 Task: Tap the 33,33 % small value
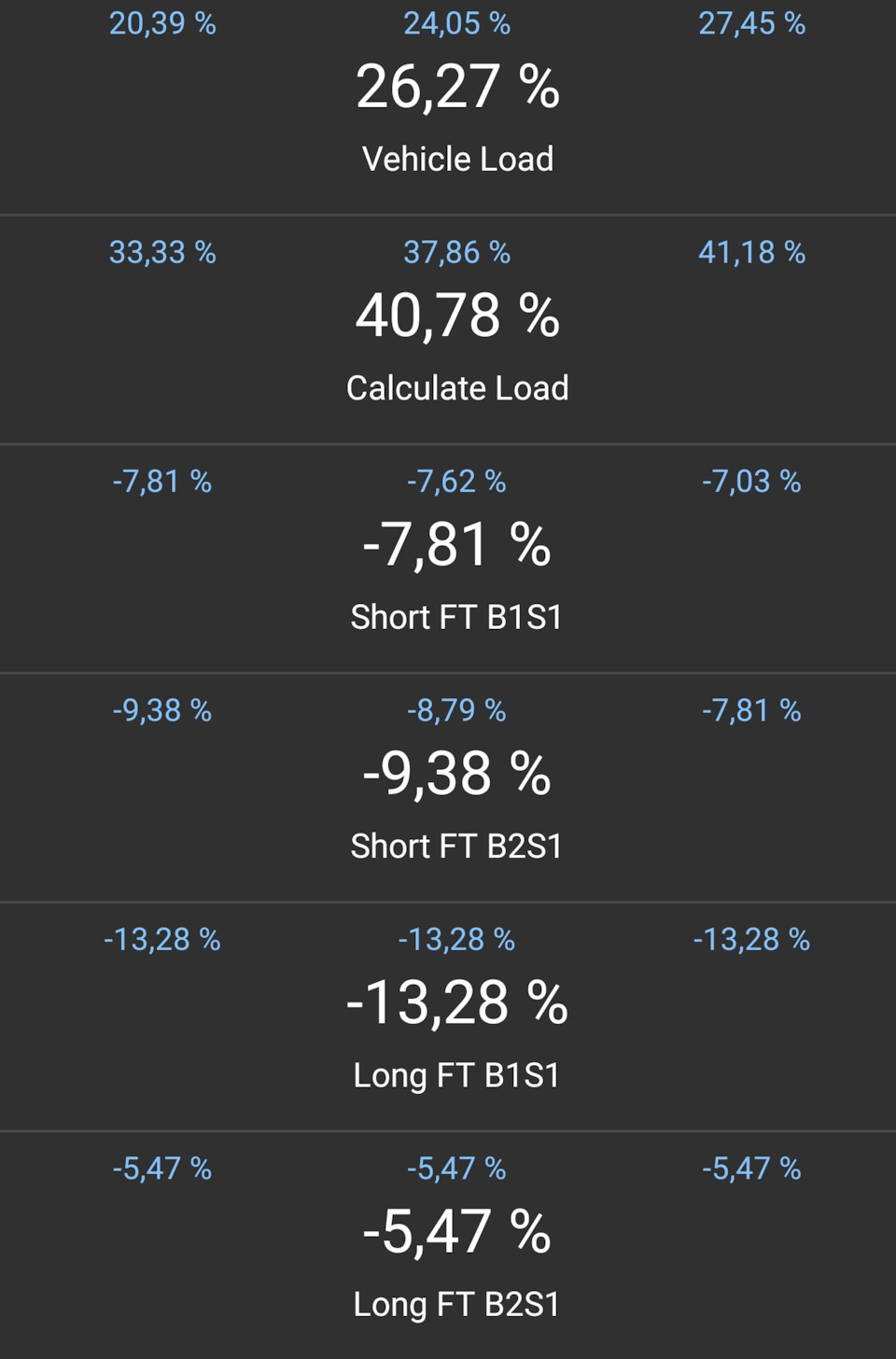point(162,252)
